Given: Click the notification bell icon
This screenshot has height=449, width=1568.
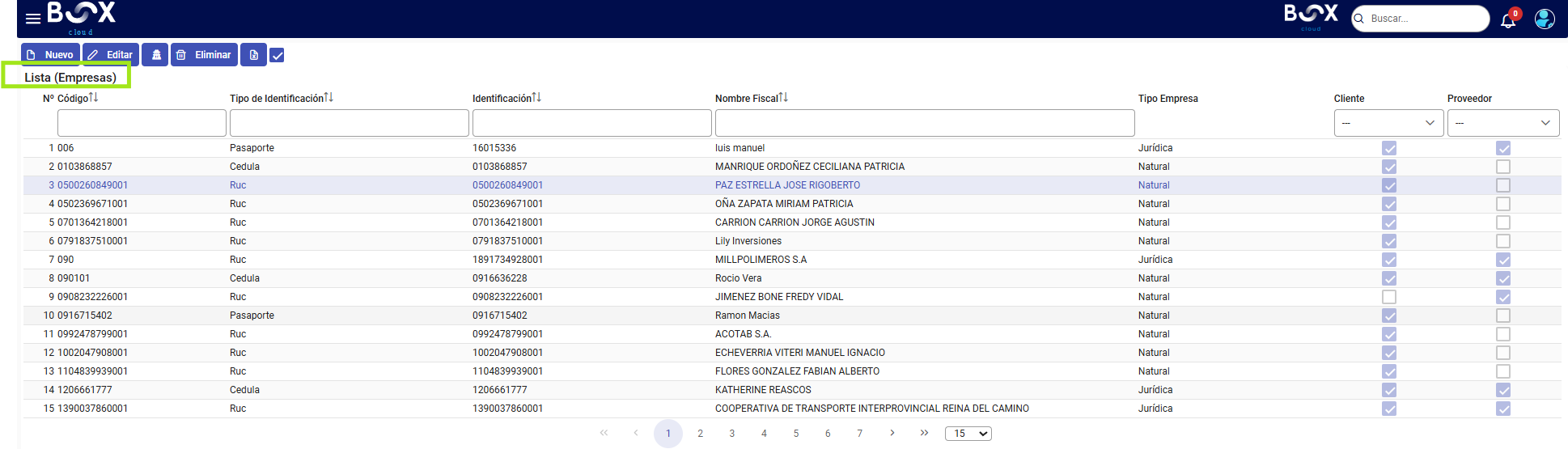Looking at the screenshot, I should click(x=1508, y=20).
